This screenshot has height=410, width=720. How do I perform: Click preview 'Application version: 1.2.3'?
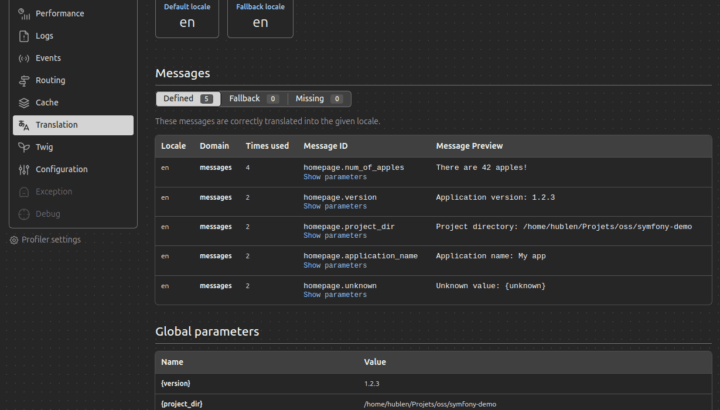(495, 197)
